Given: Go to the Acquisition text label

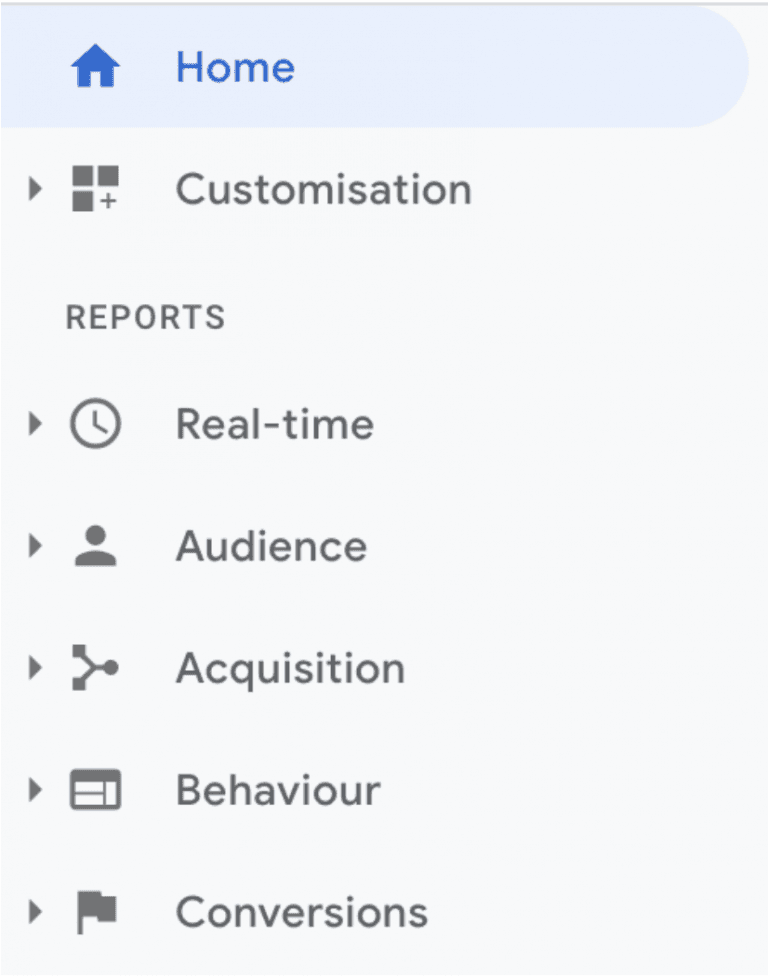Looking at the screenshot, I should (291, 670).
